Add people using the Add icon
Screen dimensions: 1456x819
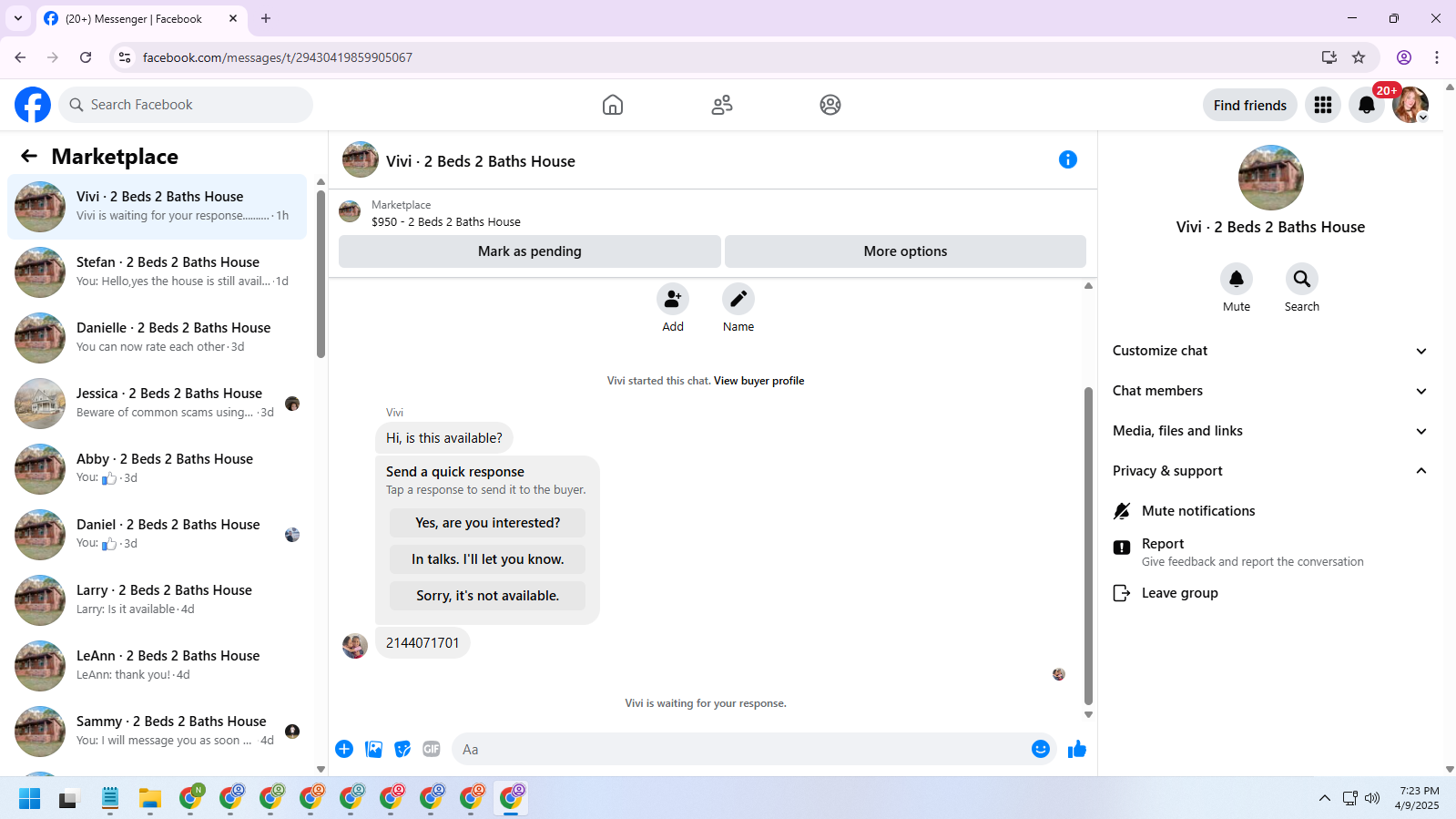[x=673, y=299]
